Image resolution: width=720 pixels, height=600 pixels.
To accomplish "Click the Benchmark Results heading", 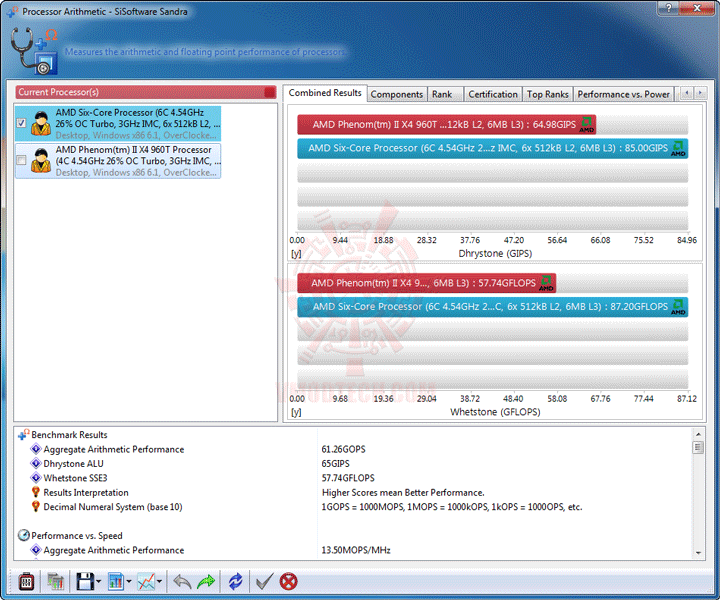I will tap(69, 434).
